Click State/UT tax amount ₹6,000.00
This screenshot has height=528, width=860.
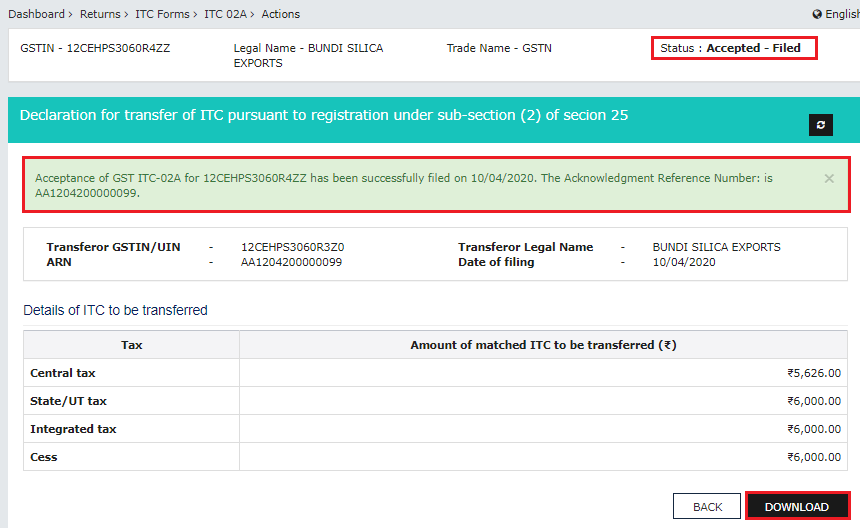pyautogui.click(x=814, y=401)
